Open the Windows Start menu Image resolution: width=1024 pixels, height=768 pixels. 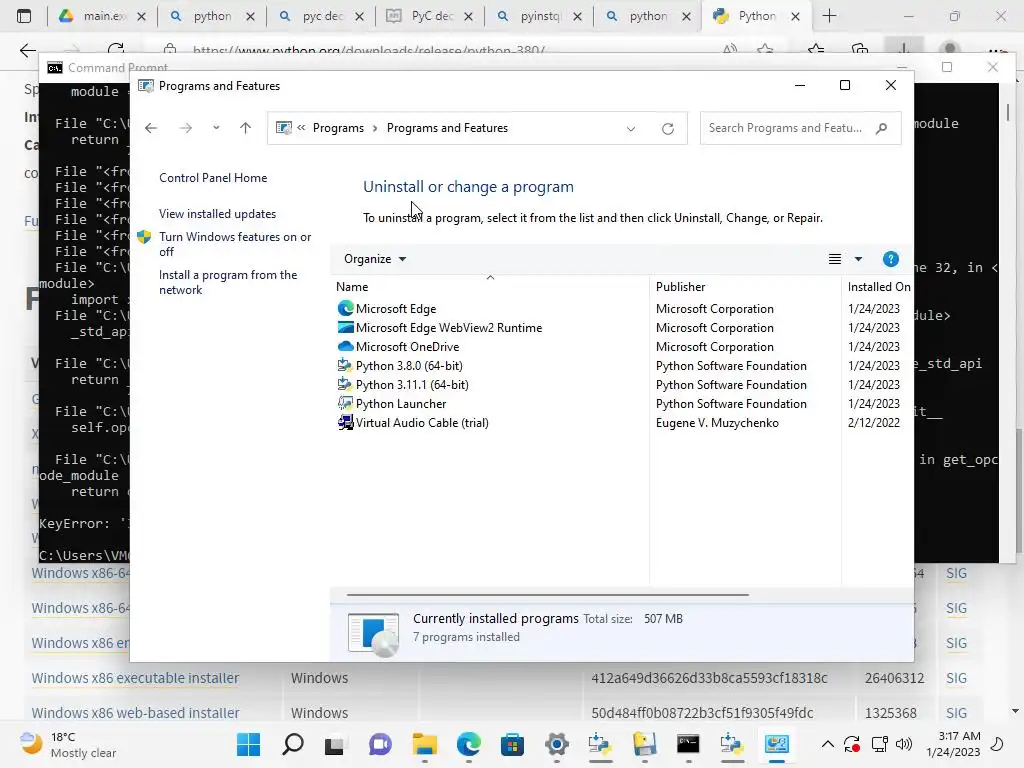(248, 744)
